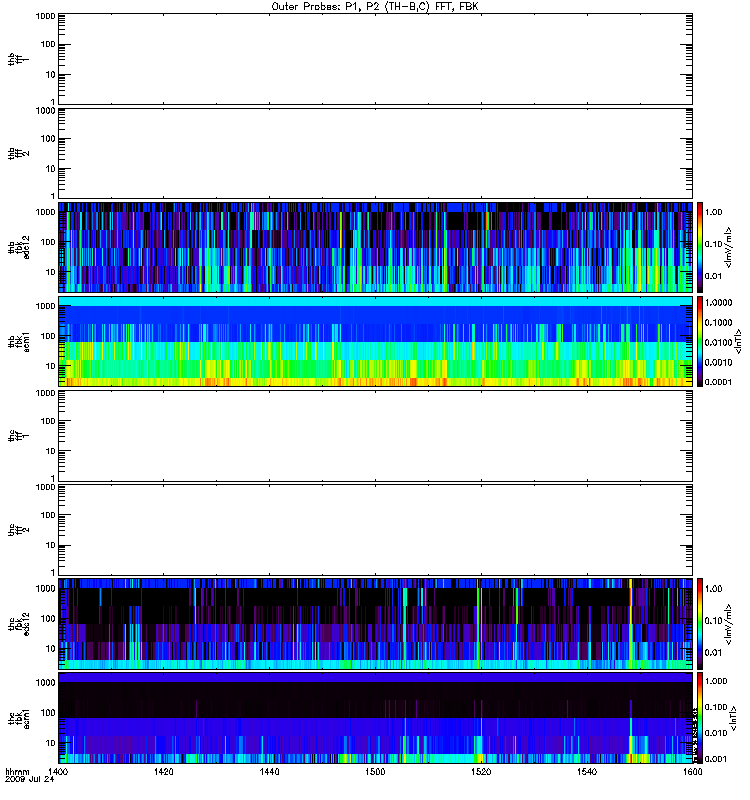Click the <|mV/m|> unit label beside thc edc12 color bar

(x=729, y=624)
